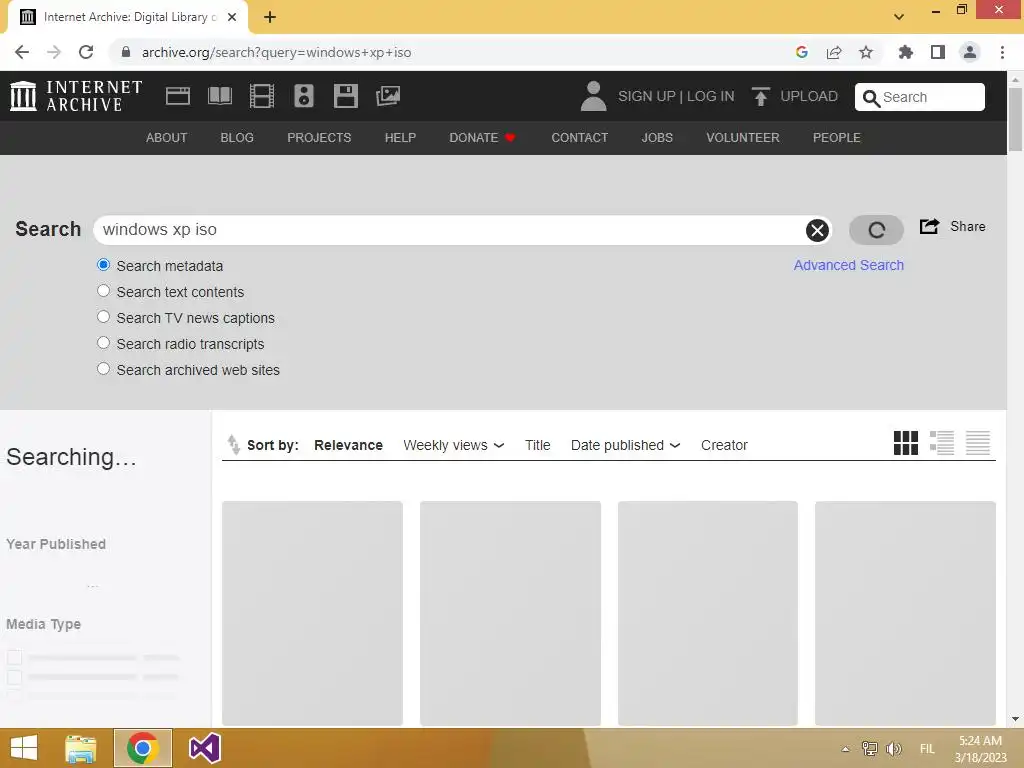
Task: Open the CONTACT menu item
Action: (x=579, y=138)
